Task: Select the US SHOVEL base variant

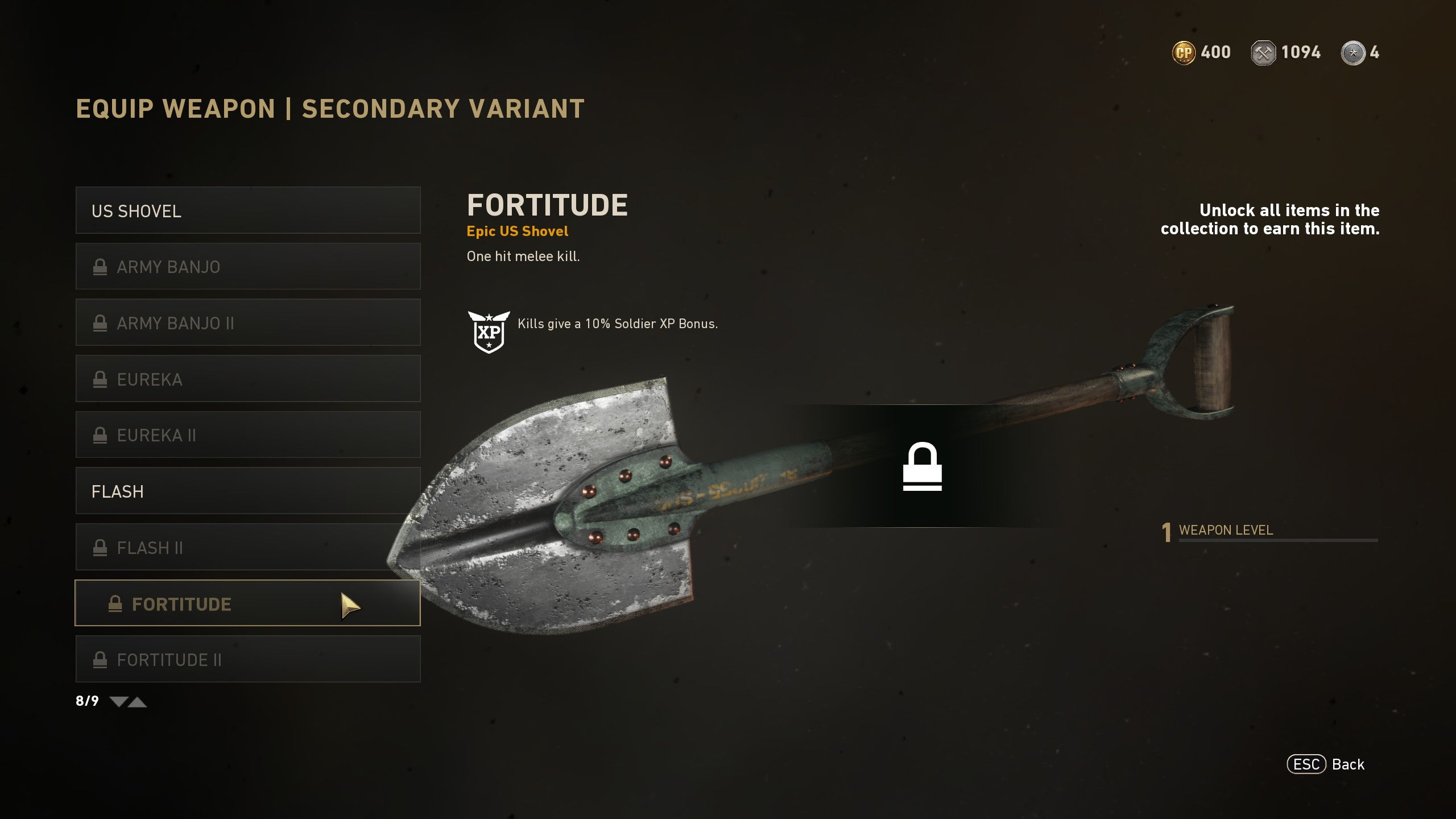Action: pos(248,210)
